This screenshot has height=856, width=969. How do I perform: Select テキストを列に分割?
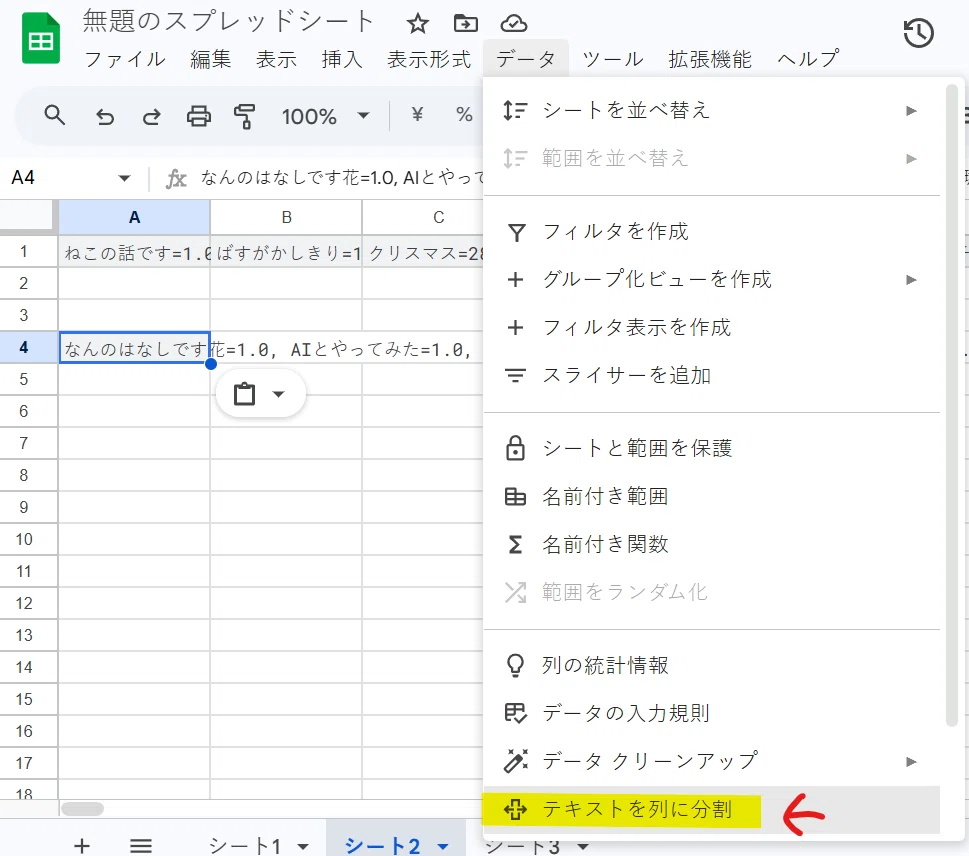(x=711, y=810)
